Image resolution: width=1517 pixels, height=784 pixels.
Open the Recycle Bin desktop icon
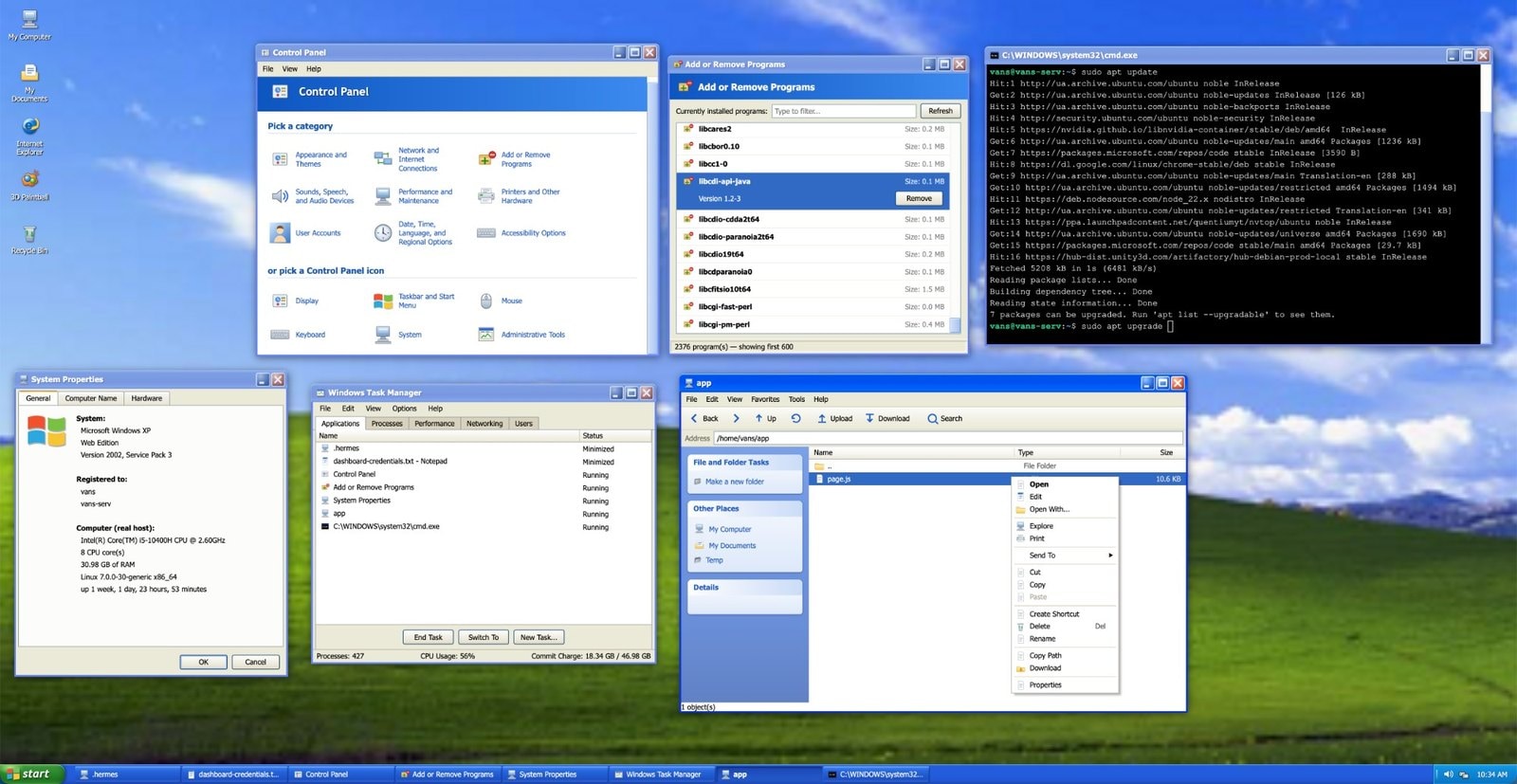click(x=30, y=233)
